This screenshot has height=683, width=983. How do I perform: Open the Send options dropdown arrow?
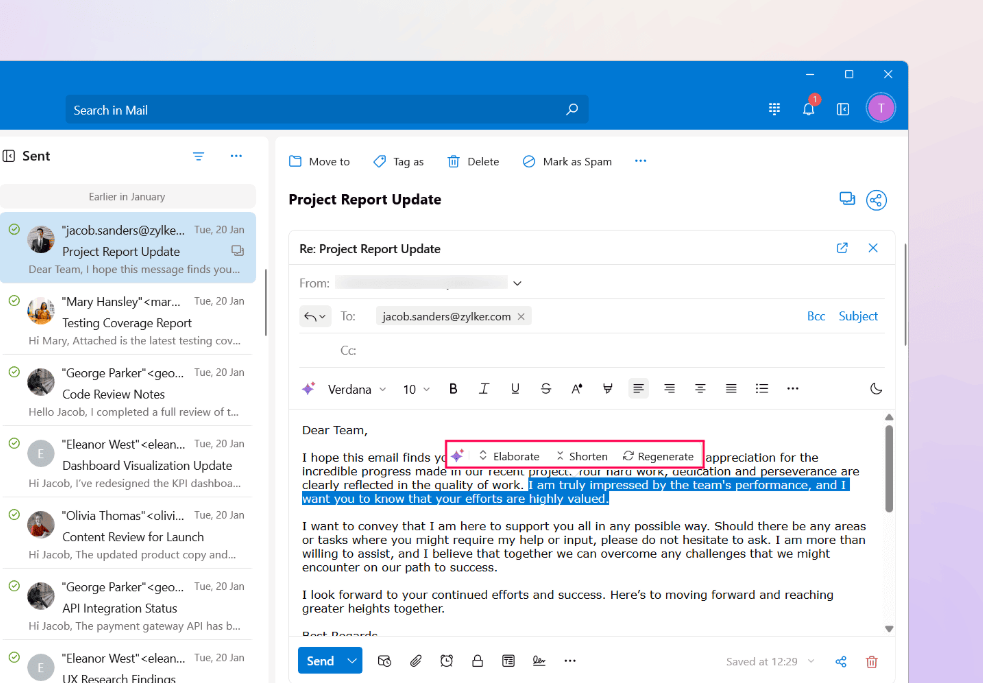pyautogui.click(x=352, y=661)
